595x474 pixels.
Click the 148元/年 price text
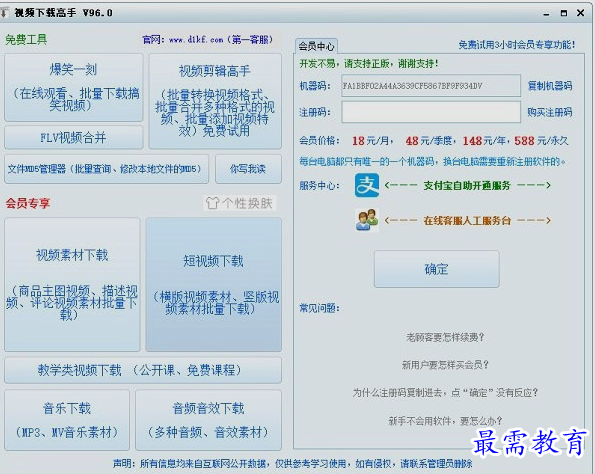pos(484,141)
